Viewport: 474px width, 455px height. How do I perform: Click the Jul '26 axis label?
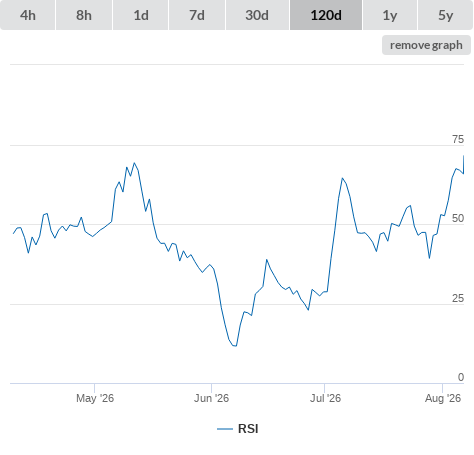[x=325, y=398]
